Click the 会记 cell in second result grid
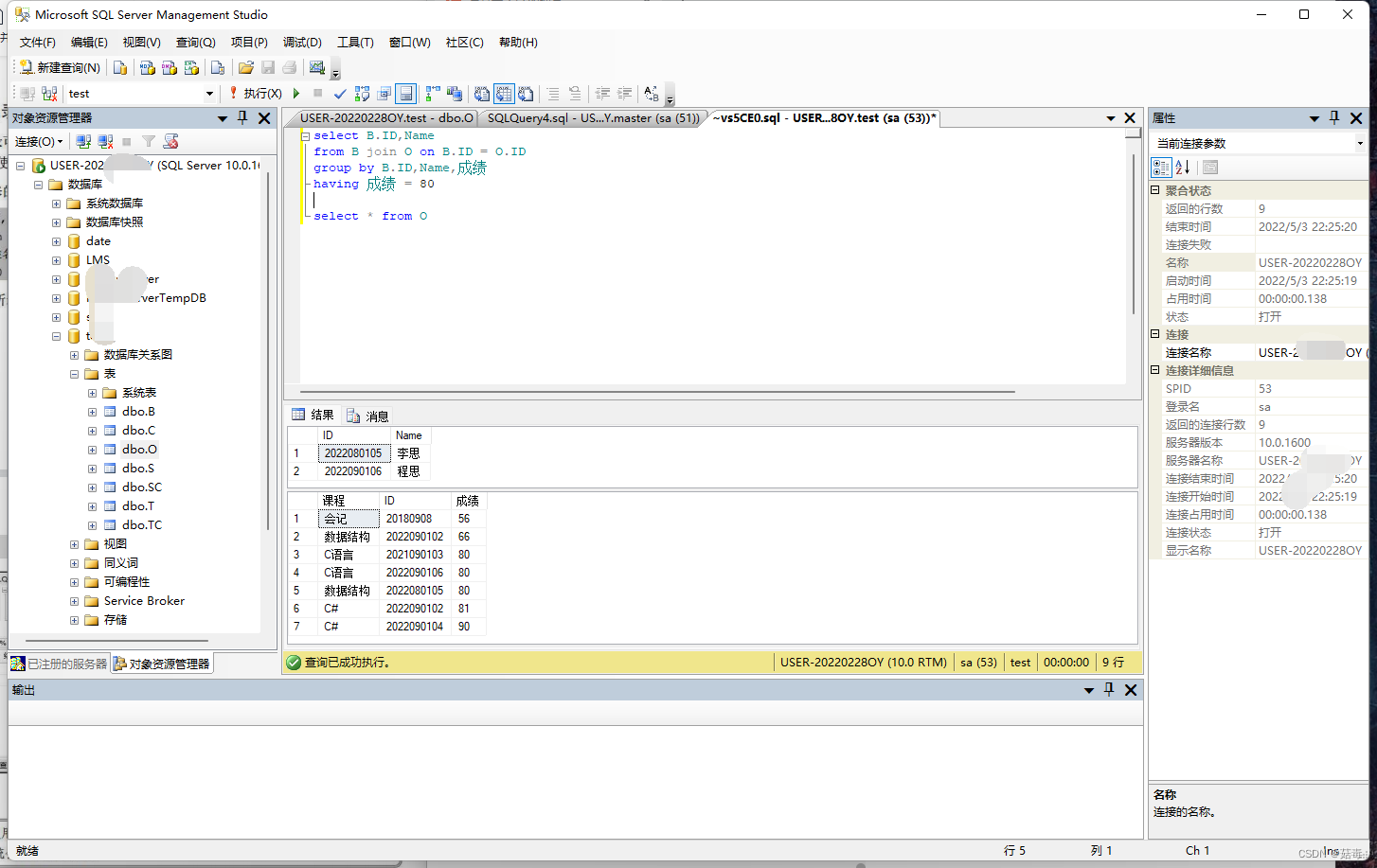This screenshot has height=868, width=1377. [x=349, y=519]
